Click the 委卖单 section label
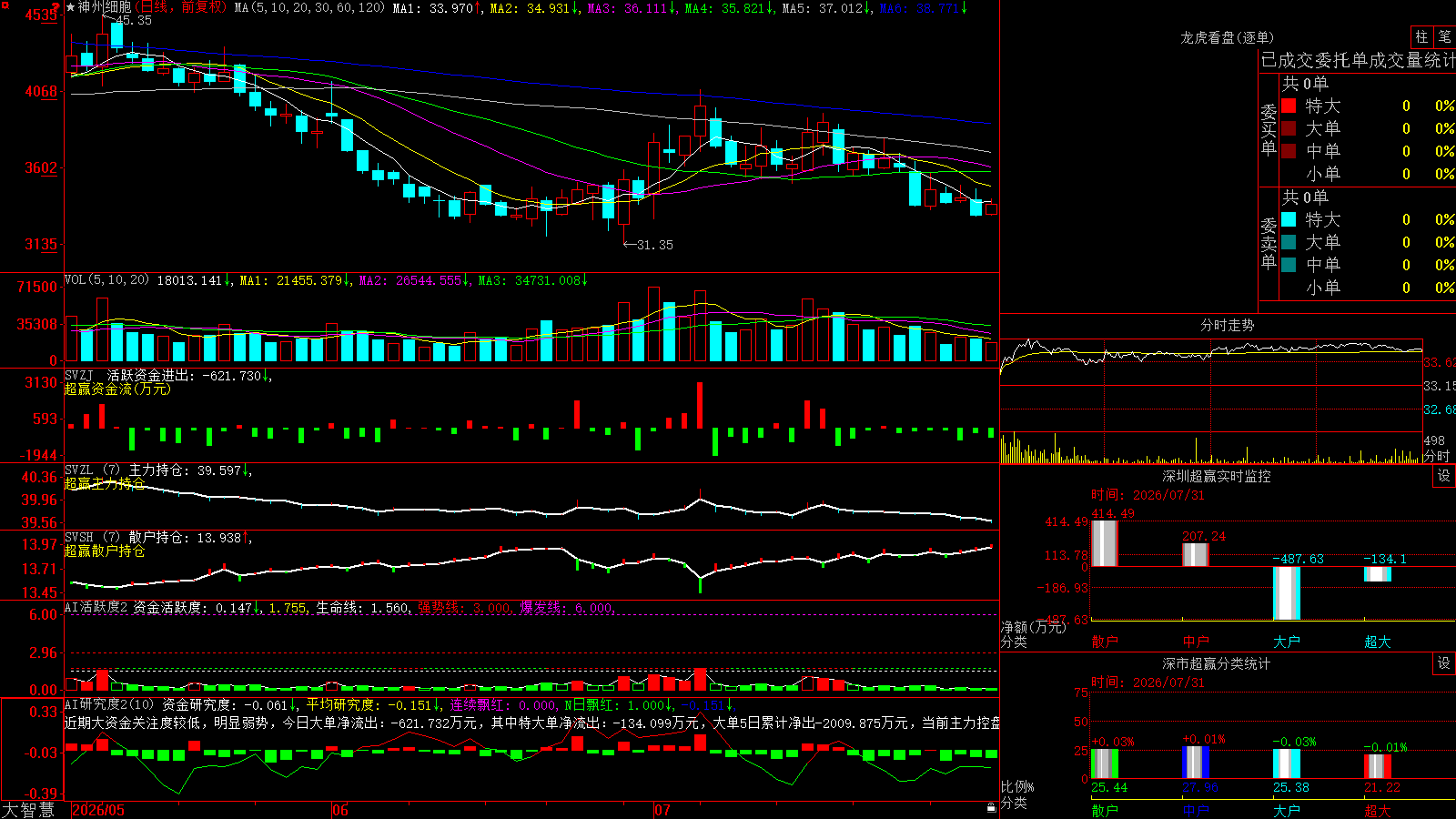Image resolution: width=1456 pixels, height=819 pixels. [1269, 243]
